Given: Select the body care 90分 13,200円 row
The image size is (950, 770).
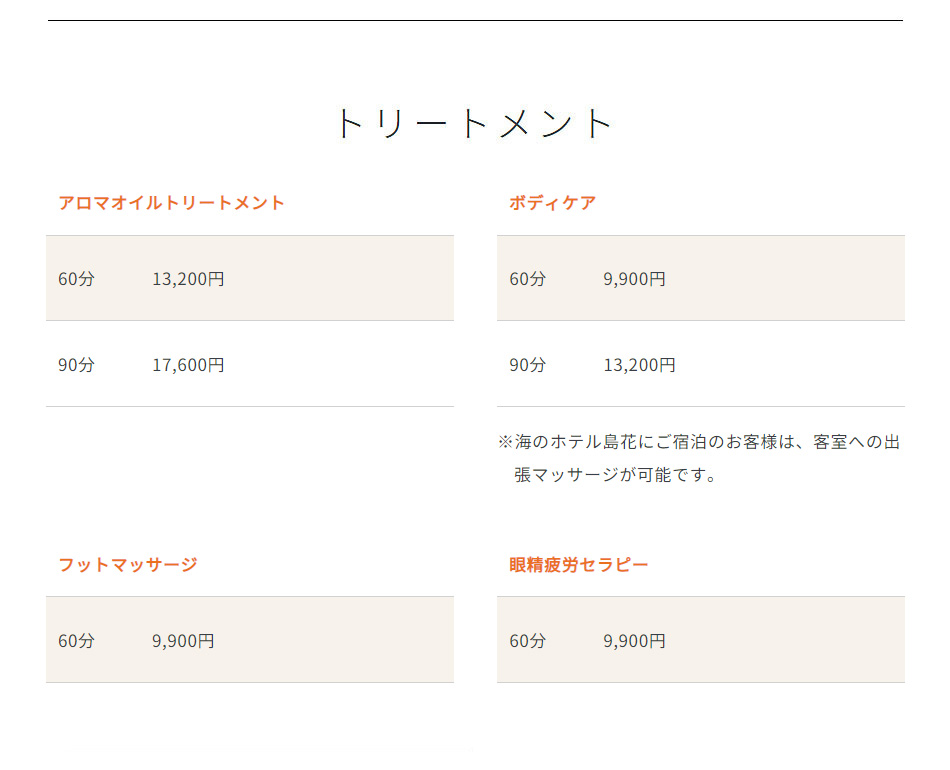Looking at the screenshot, I should pos(701,364).
